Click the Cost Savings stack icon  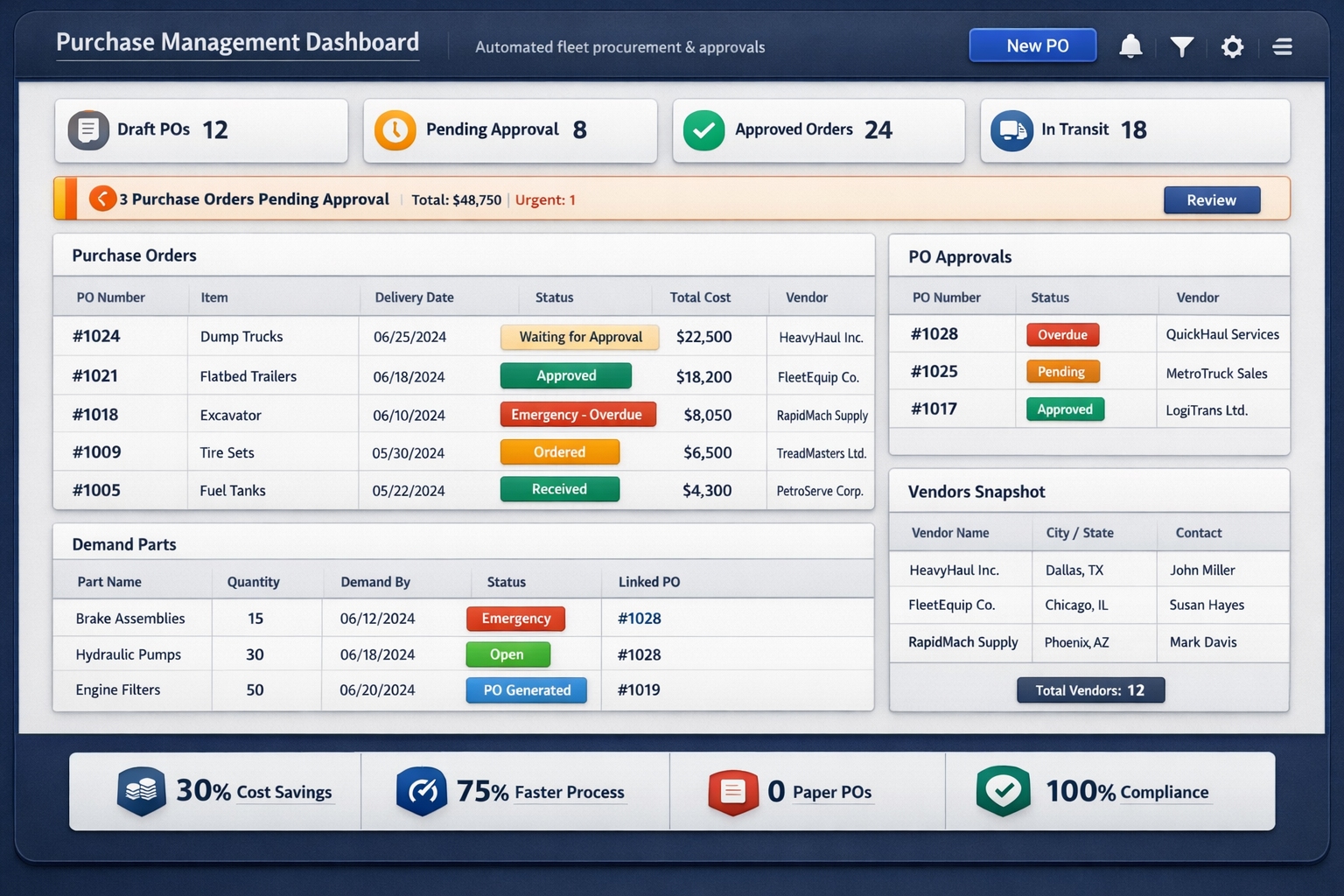(x=142, y=791)
